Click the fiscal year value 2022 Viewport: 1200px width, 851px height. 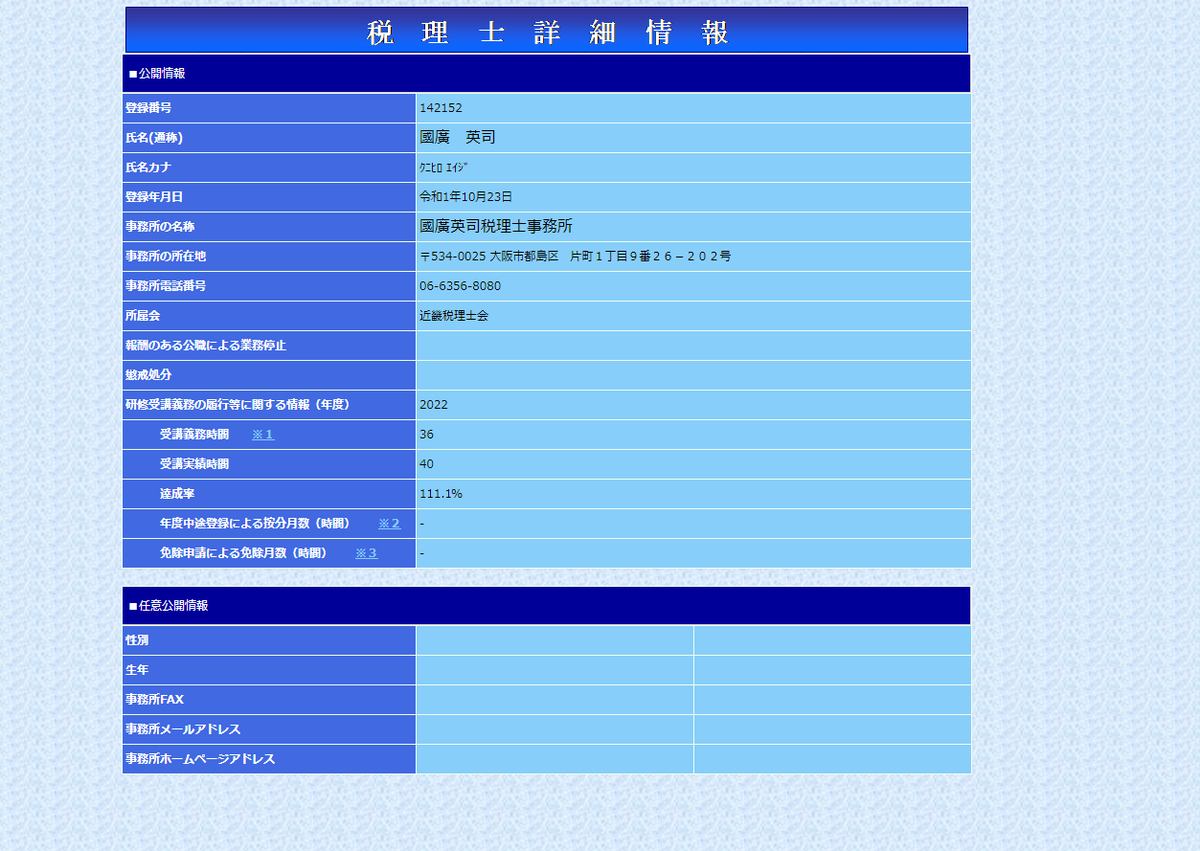pos(434,405)
